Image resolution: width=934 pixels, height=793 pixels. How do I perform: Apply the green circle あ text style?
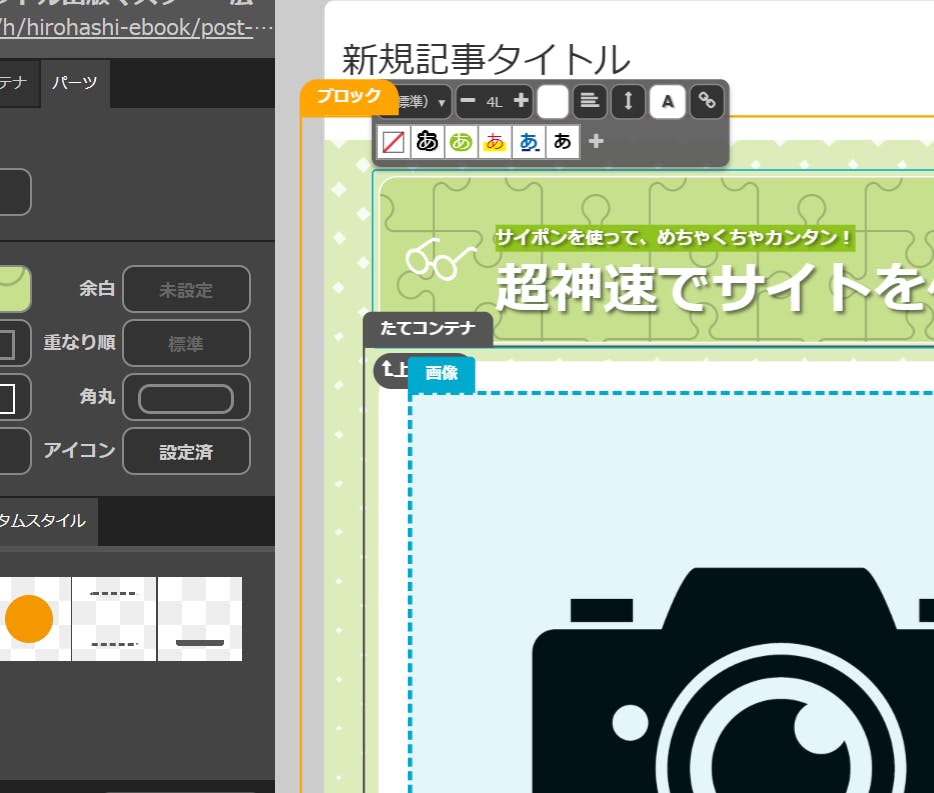point(461,142)
